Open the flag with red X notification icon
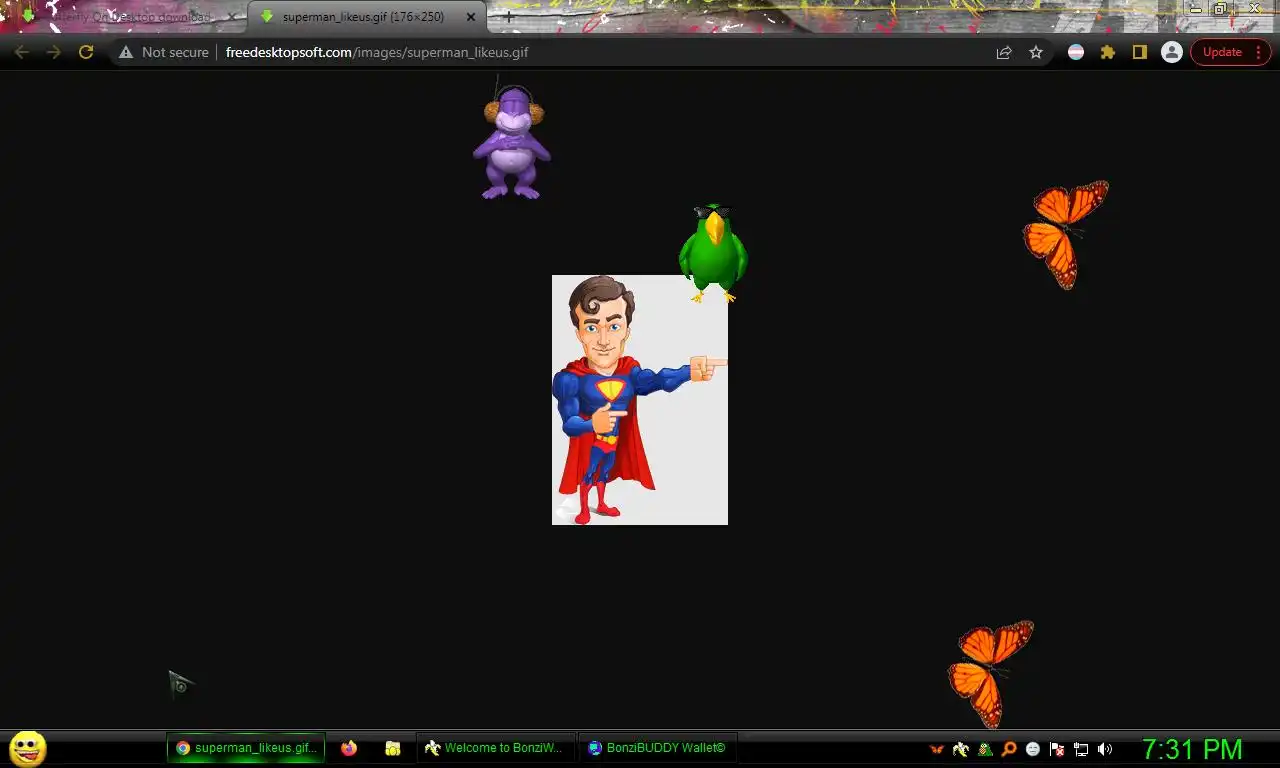1280x768 pixels. (1057, 749)
